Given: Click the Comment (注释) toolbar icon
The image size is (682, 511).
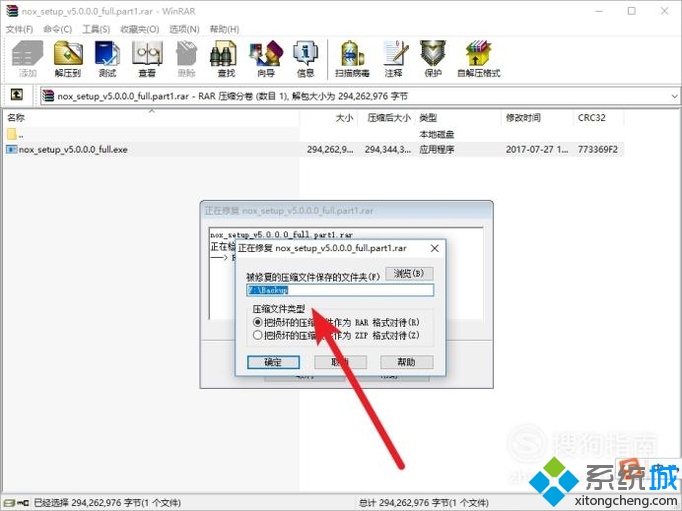Looking at the screenshot, I should pos(394,59).
